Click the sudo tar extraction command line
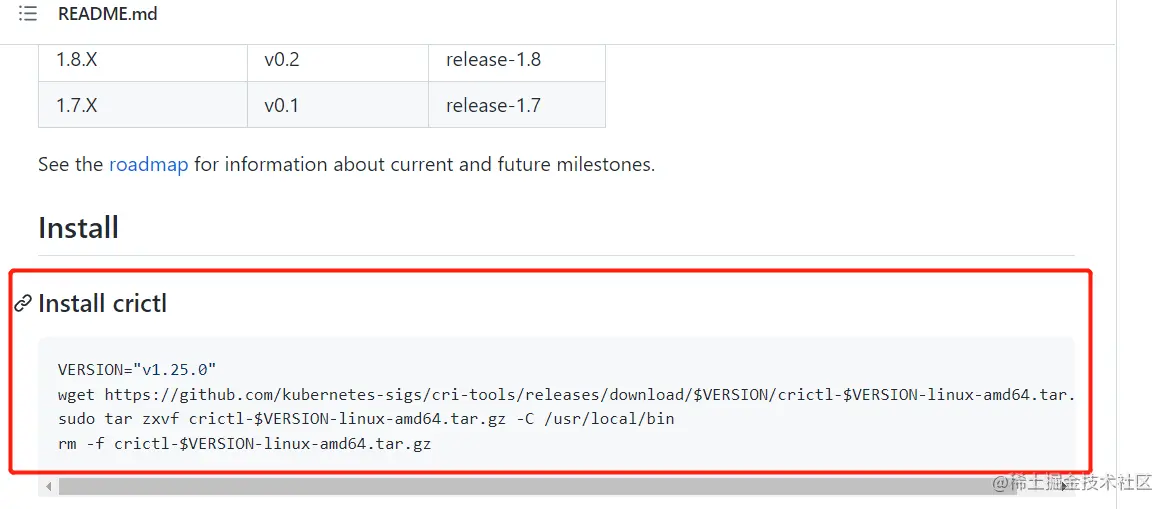 [365, 419]
